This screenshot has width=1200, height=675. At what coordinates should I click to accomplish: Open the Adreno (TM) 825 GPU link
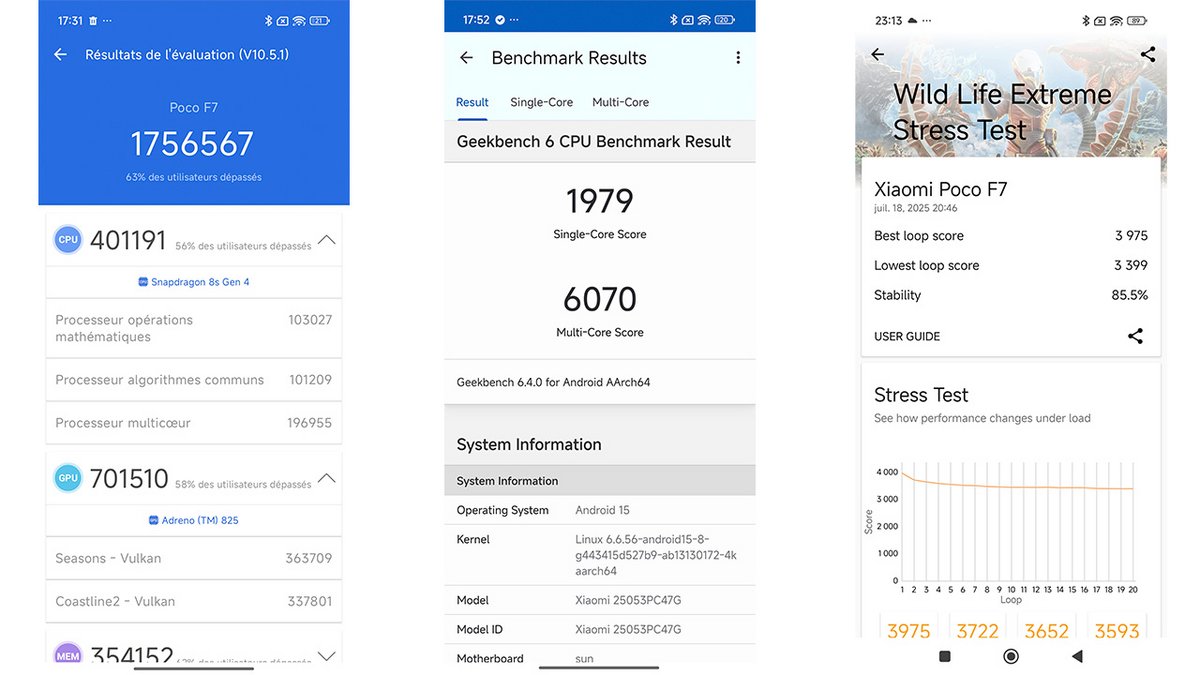(x=194, y=520)
